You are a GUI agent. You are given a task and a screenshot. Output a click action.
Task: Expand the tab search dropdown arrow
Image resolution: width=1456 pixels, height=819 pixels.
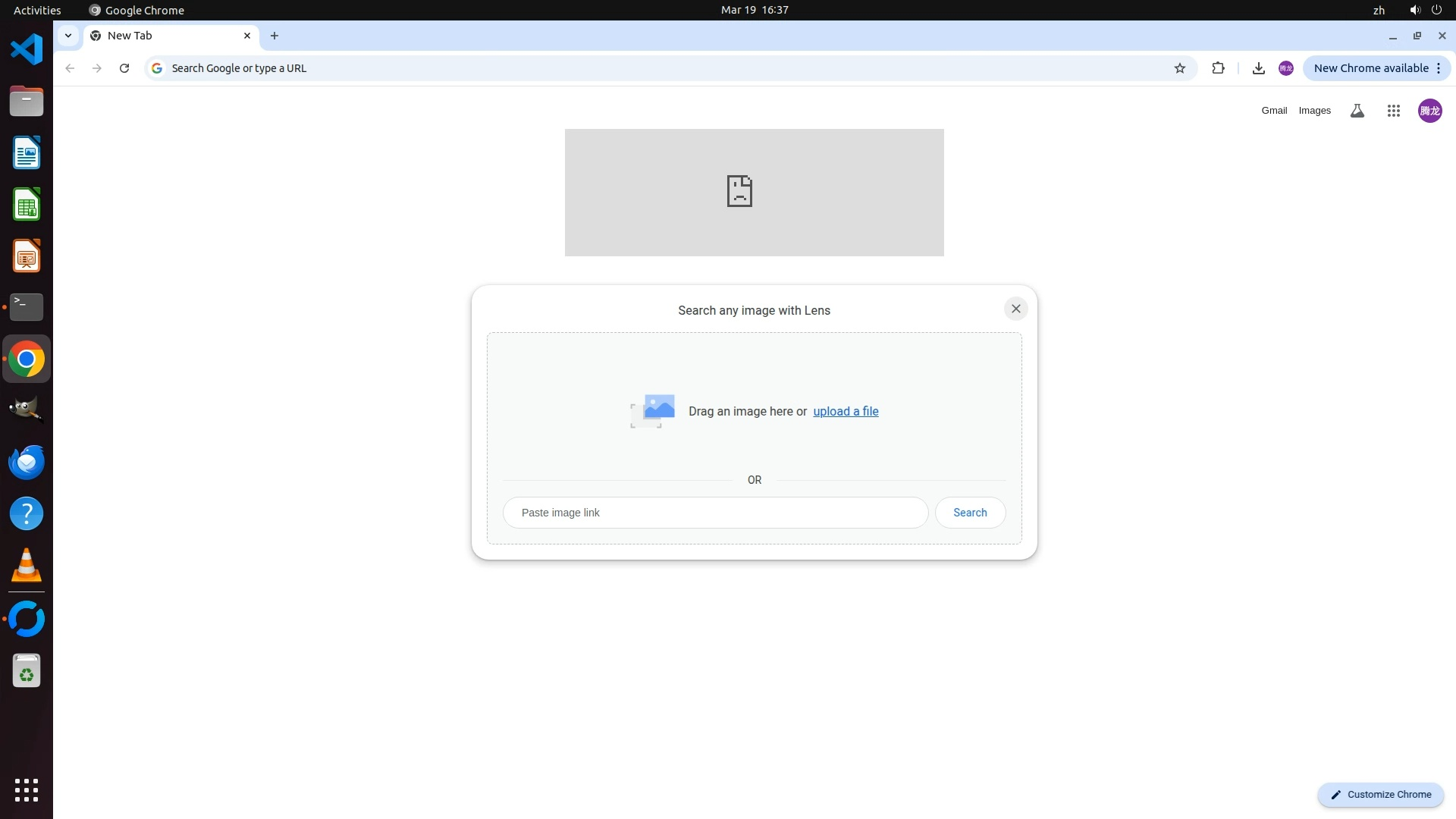(x=68, y=36)
